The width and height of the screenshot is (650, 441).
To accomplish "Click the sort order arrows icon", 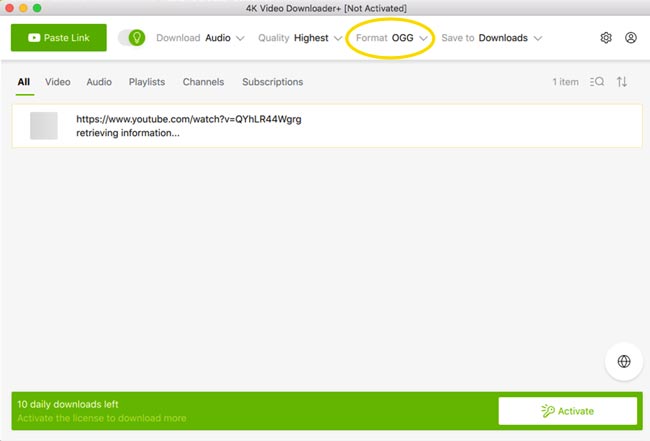I will coord(622,82).
